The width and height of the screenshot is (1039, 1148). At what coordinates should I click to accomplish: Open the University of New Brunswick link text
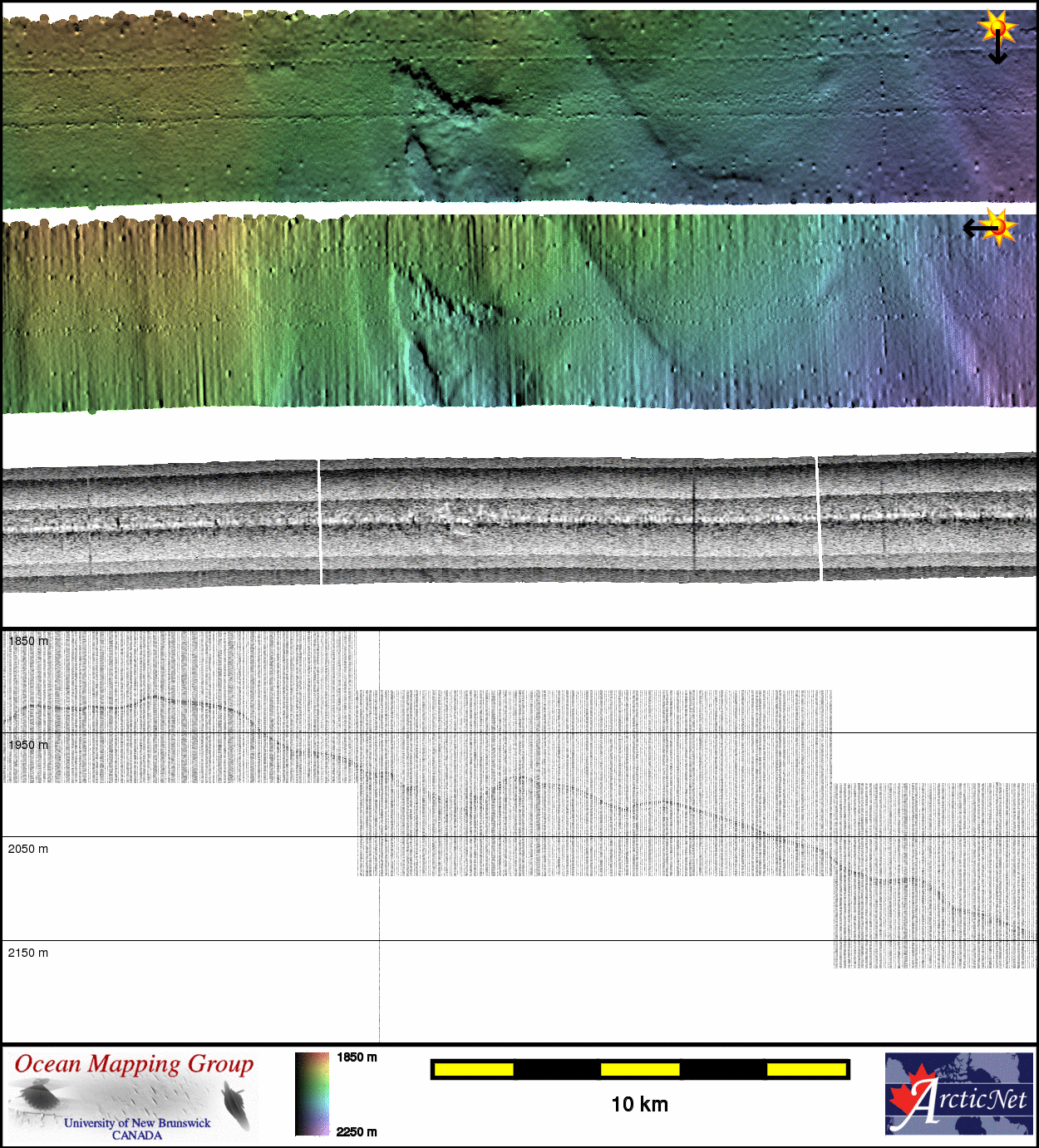(x=137, y=1123)
